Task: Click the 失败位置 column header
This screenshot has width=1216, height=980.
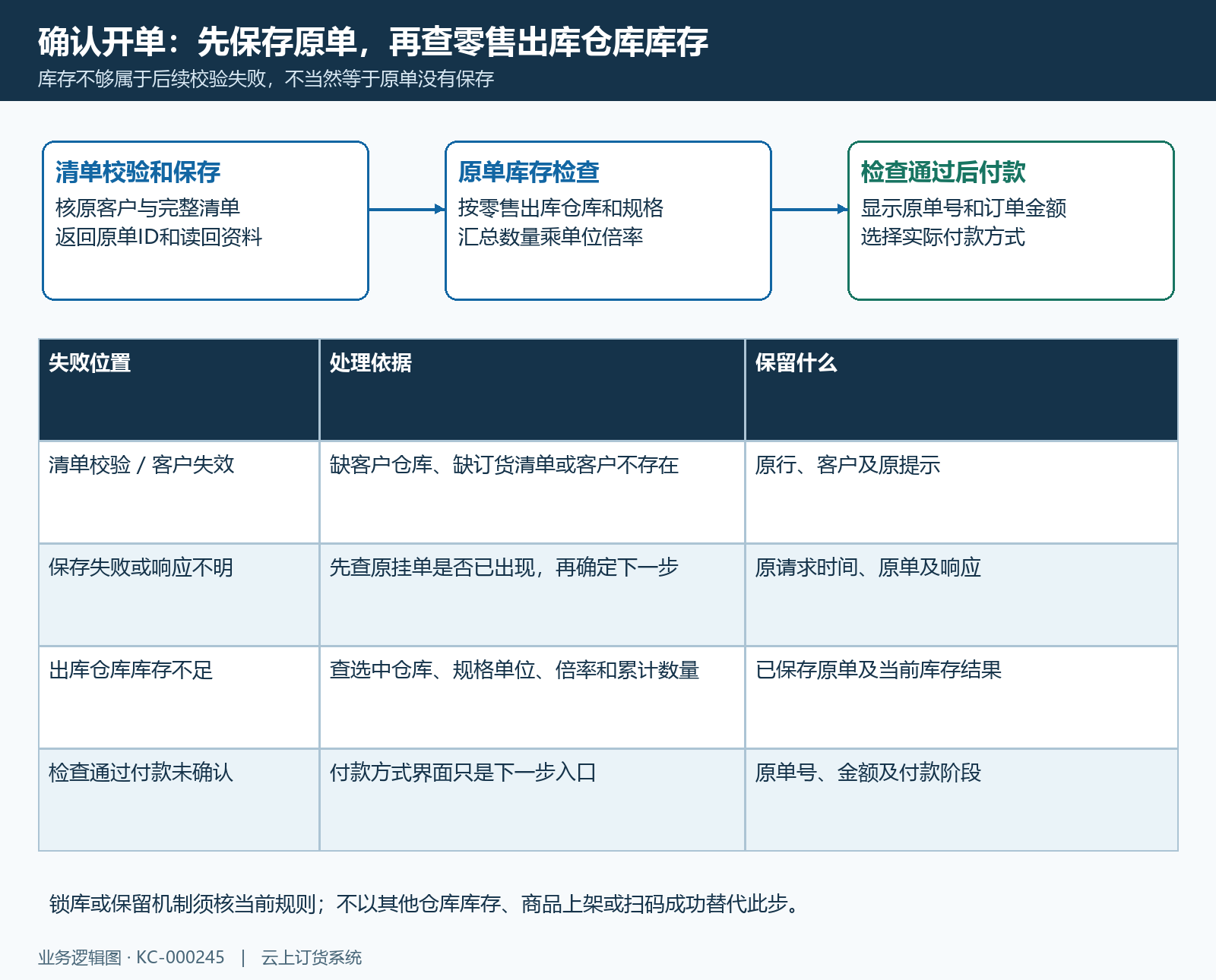Action: pos(179,390)
